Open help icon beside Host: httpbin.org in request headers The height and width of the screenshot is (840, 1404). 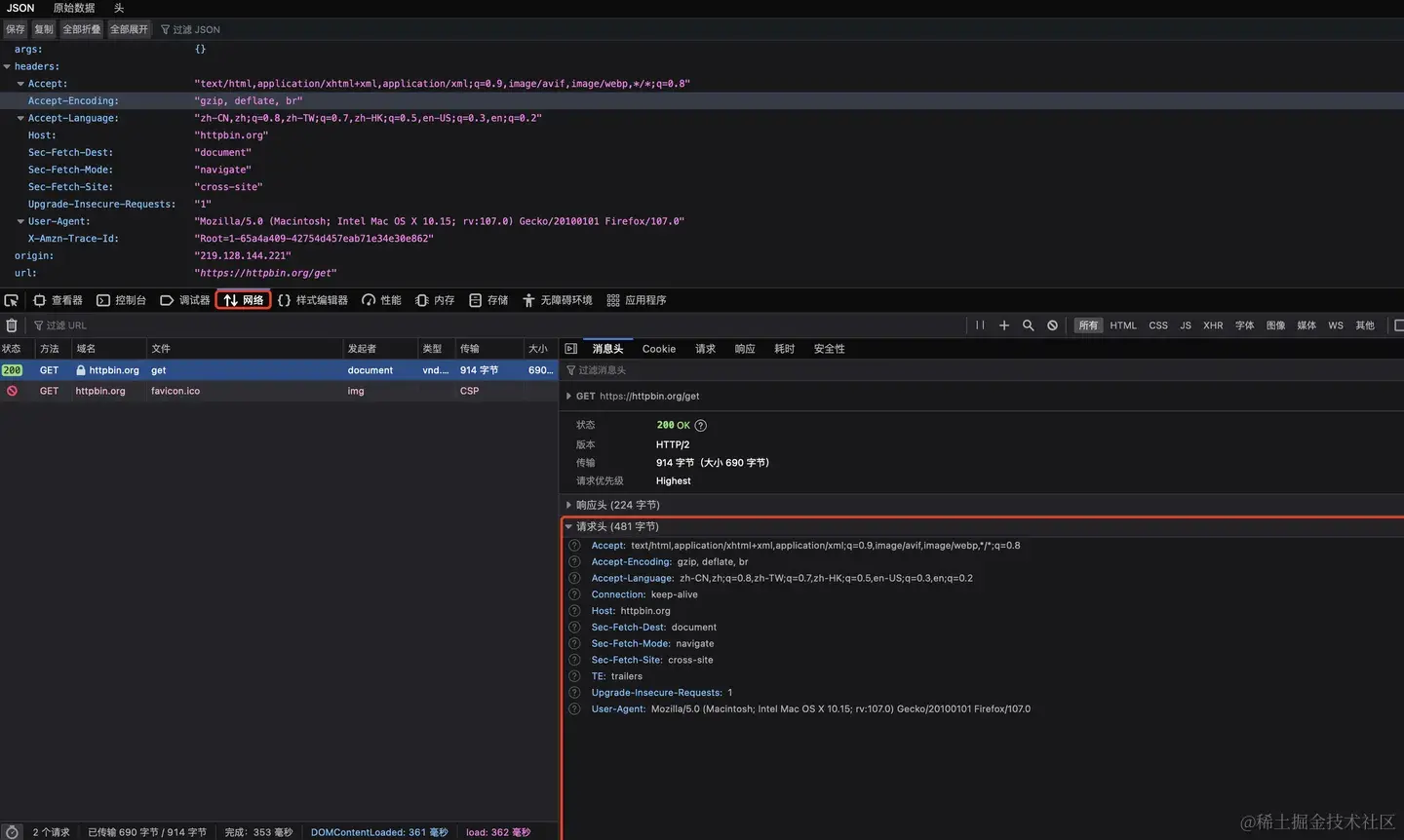pyautogui.click(x=575, y=611)
